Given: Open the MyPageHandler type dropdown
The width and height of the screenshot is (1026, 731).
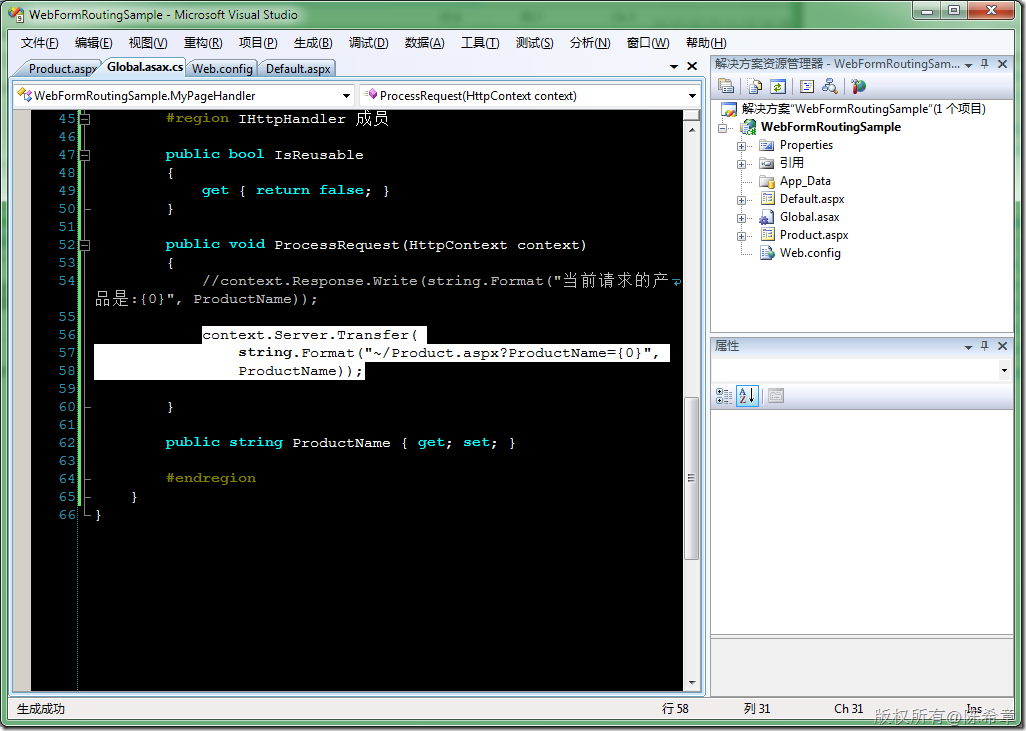Looking at the screenshot, I should [x=346, y=96].
